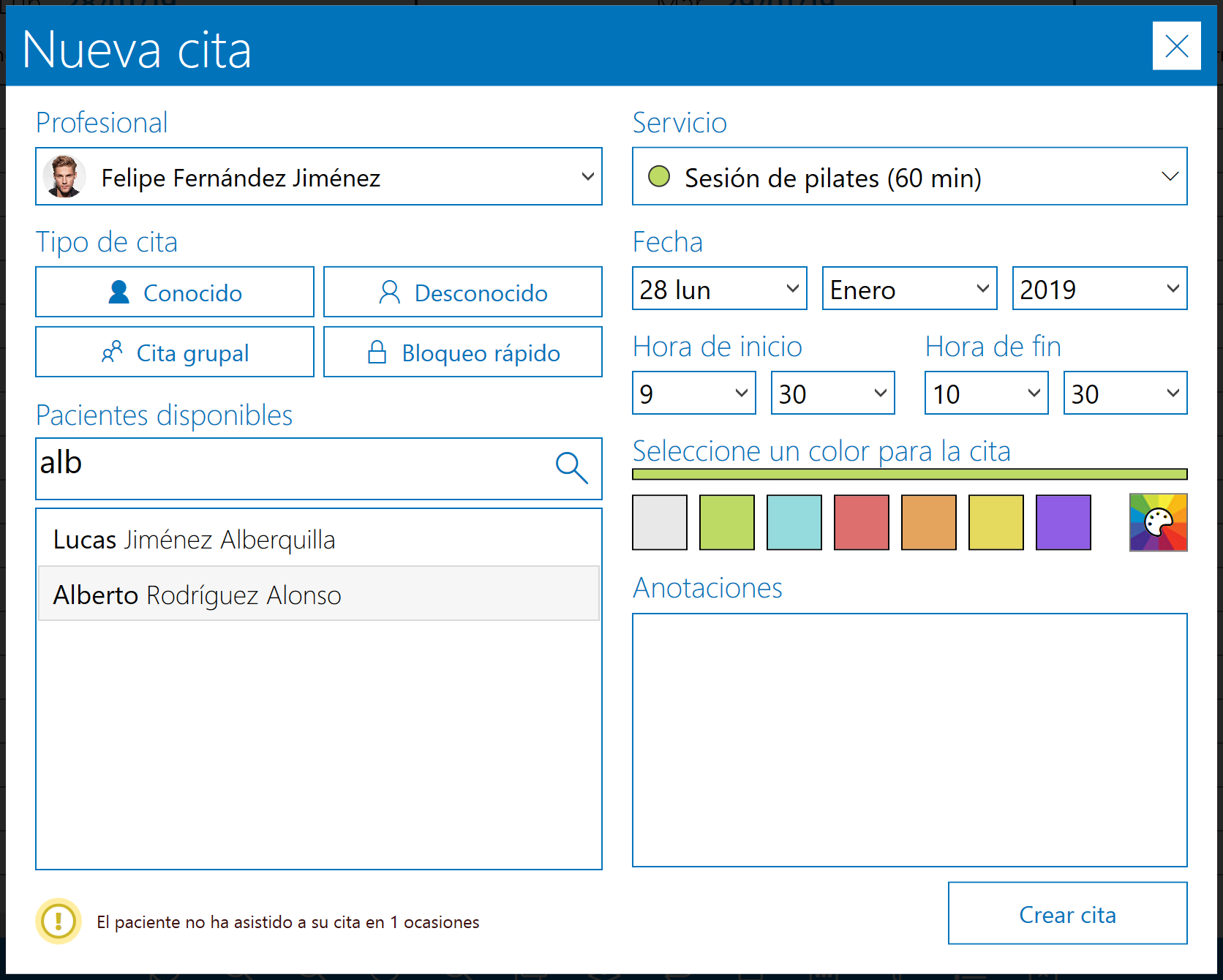Open the custom color palette picker
The height and width of the screenshot is (980, 1223).
(x=1158, y=522)
